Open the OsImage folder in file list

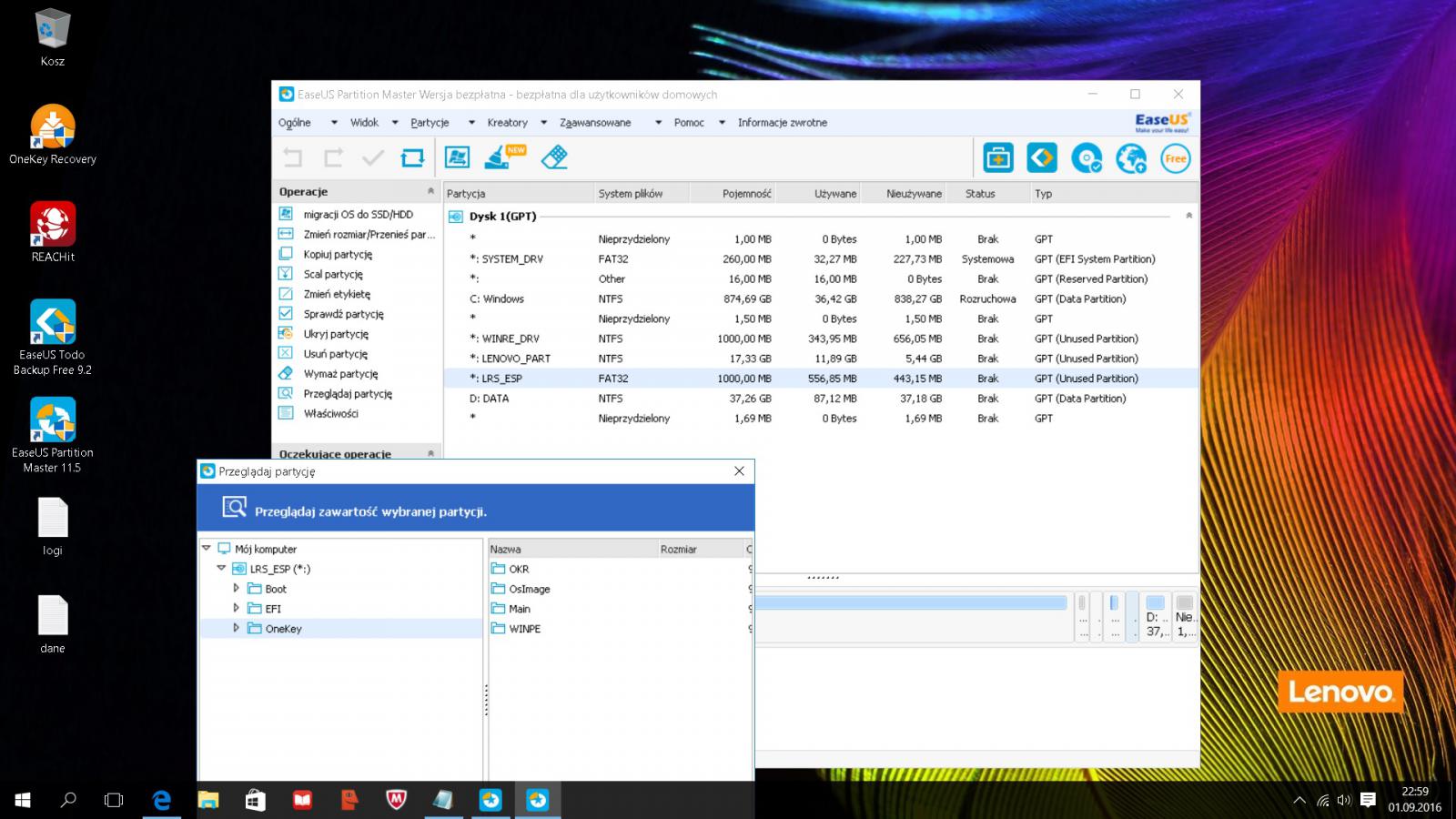(x=529, y=589)
